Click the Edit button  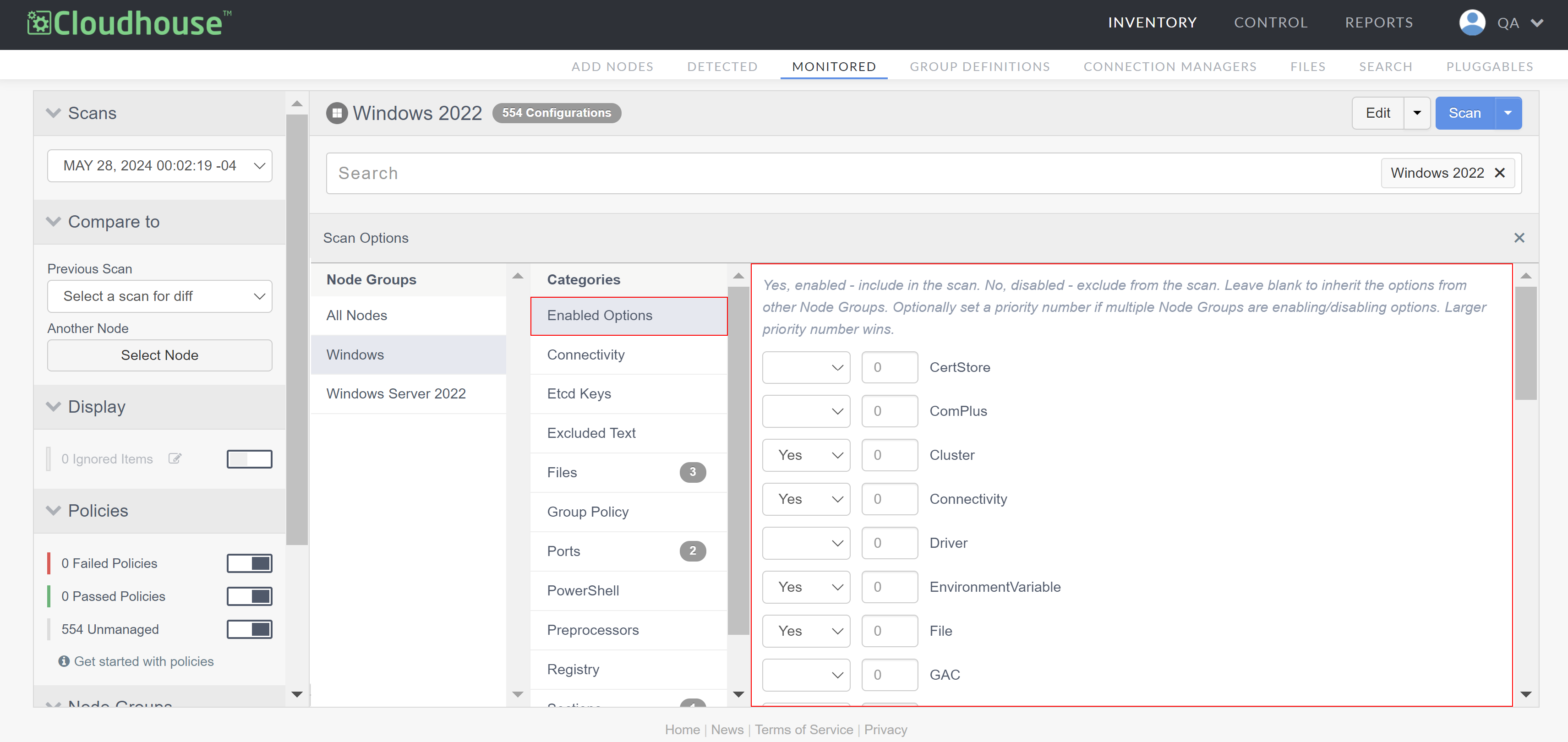(x=1377, y=113)
